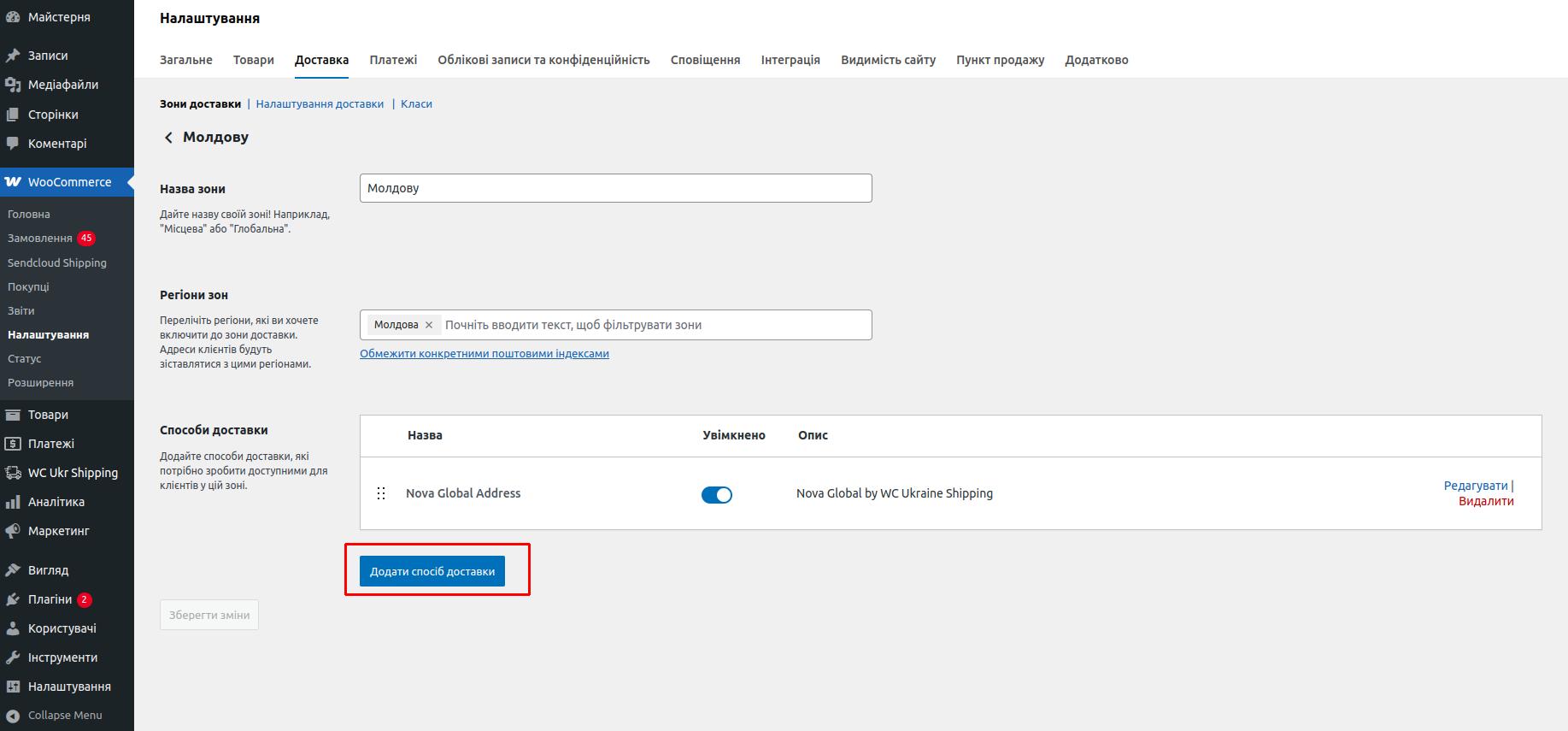
Task: Click the Аналітика bar chart icon
Action: [13, 502]
